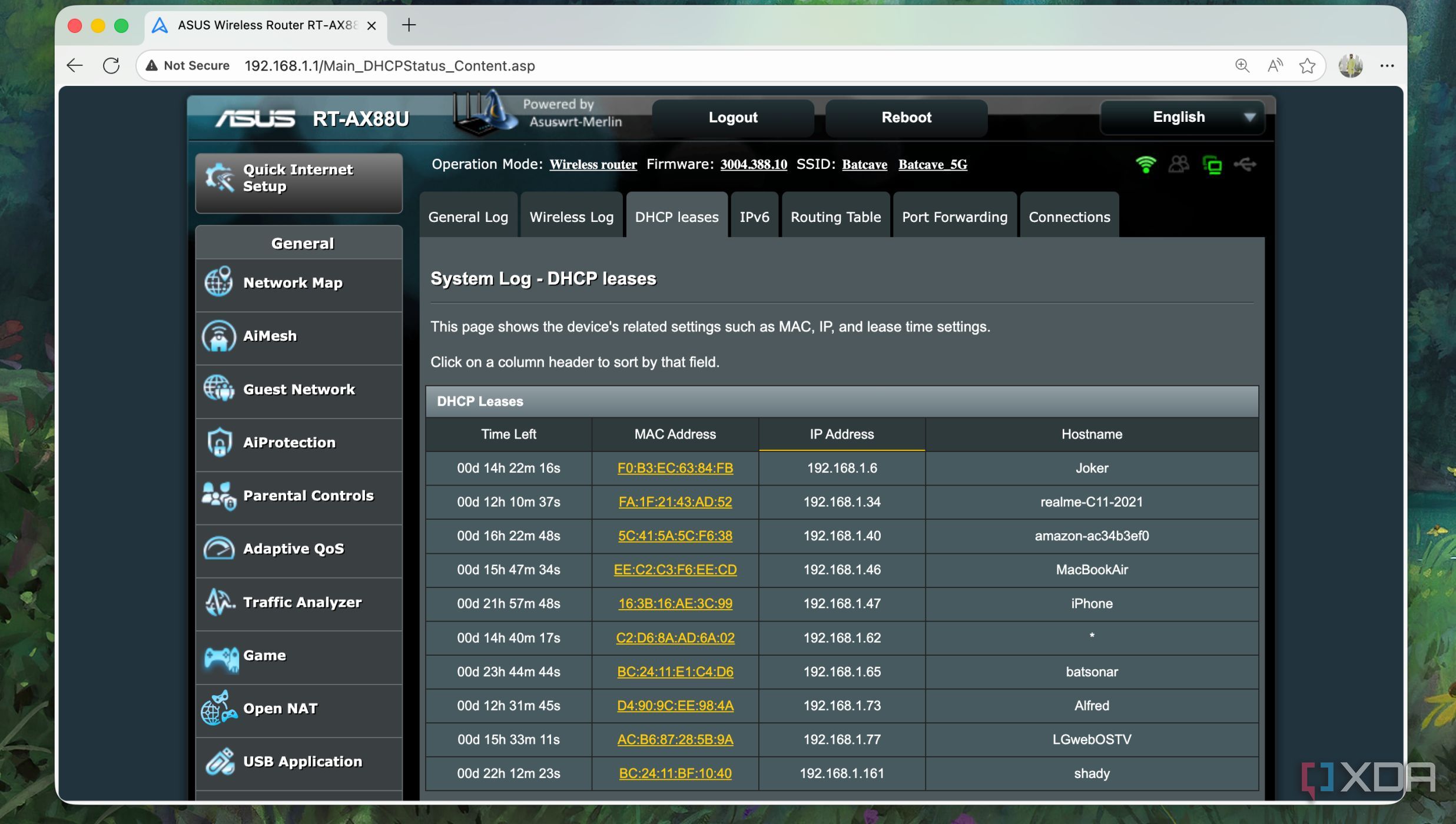Image resolution: width=1456 pixels, height=824 pixels.
Task: Click the green WiFi status icon
Action: pyautogui.click(x=1145, y=165)
